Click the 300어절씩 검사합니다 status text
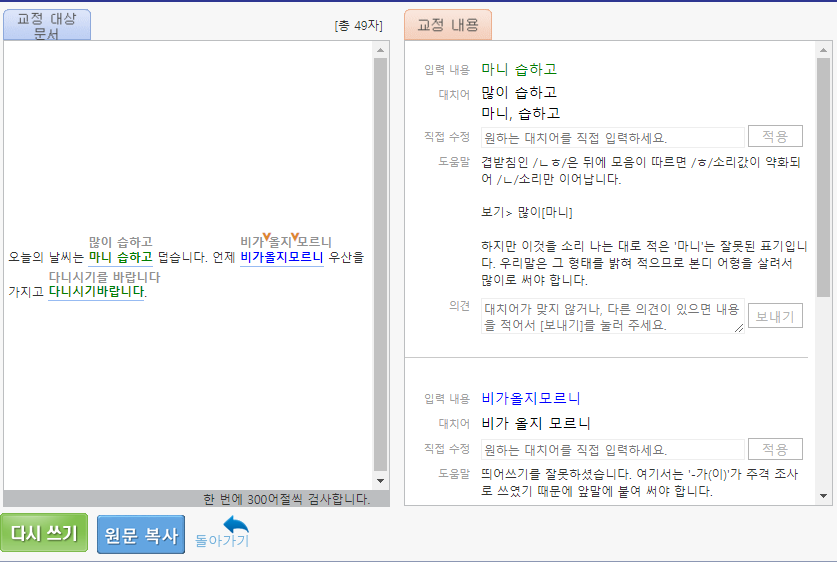Viewport: 837px width, 562px height. pos(286,499)
